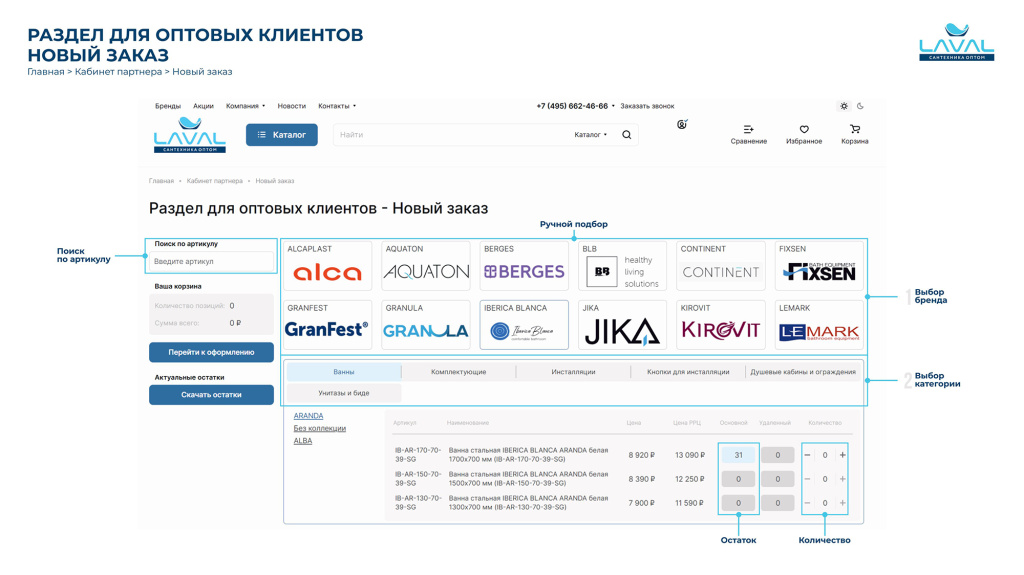
Task: Select the JIKA brand tile
Action: (x=622, y=330)
